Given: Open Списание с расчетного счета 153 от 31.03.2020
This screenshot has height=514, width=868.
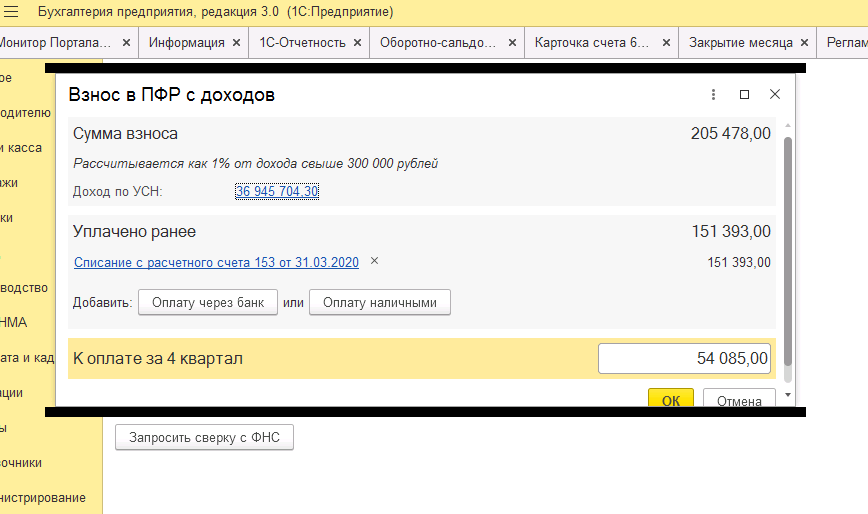Looking at the screenshot, I should (x=216, y=262).
